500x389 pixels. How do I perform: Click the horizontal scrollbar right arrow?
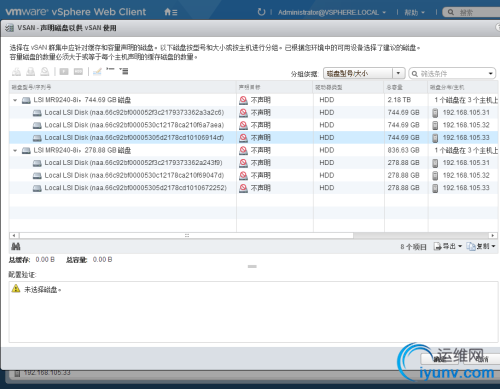click(x=493, y=236)
